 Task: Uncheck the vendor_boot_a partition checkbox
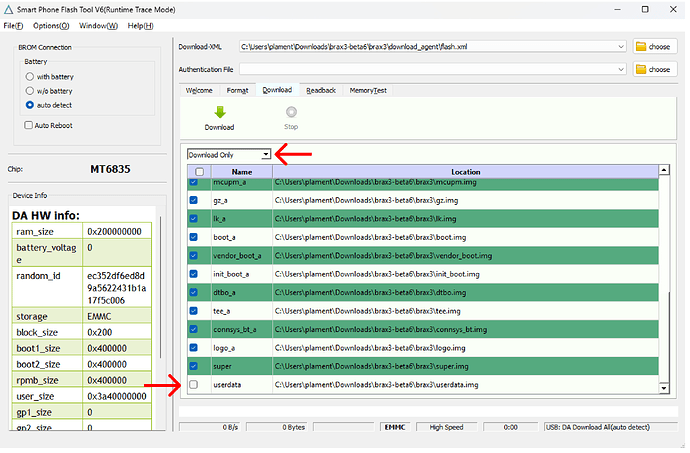[194, 256]
